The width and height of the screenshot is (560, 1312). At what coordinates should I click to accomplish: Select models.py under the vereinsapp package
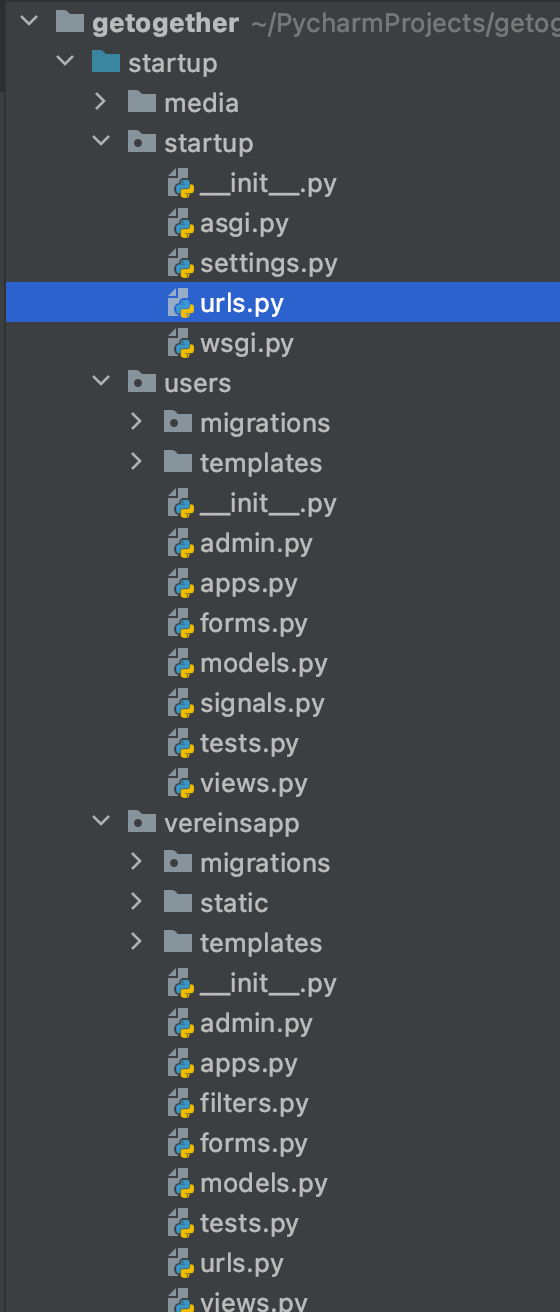(264, 1184)
